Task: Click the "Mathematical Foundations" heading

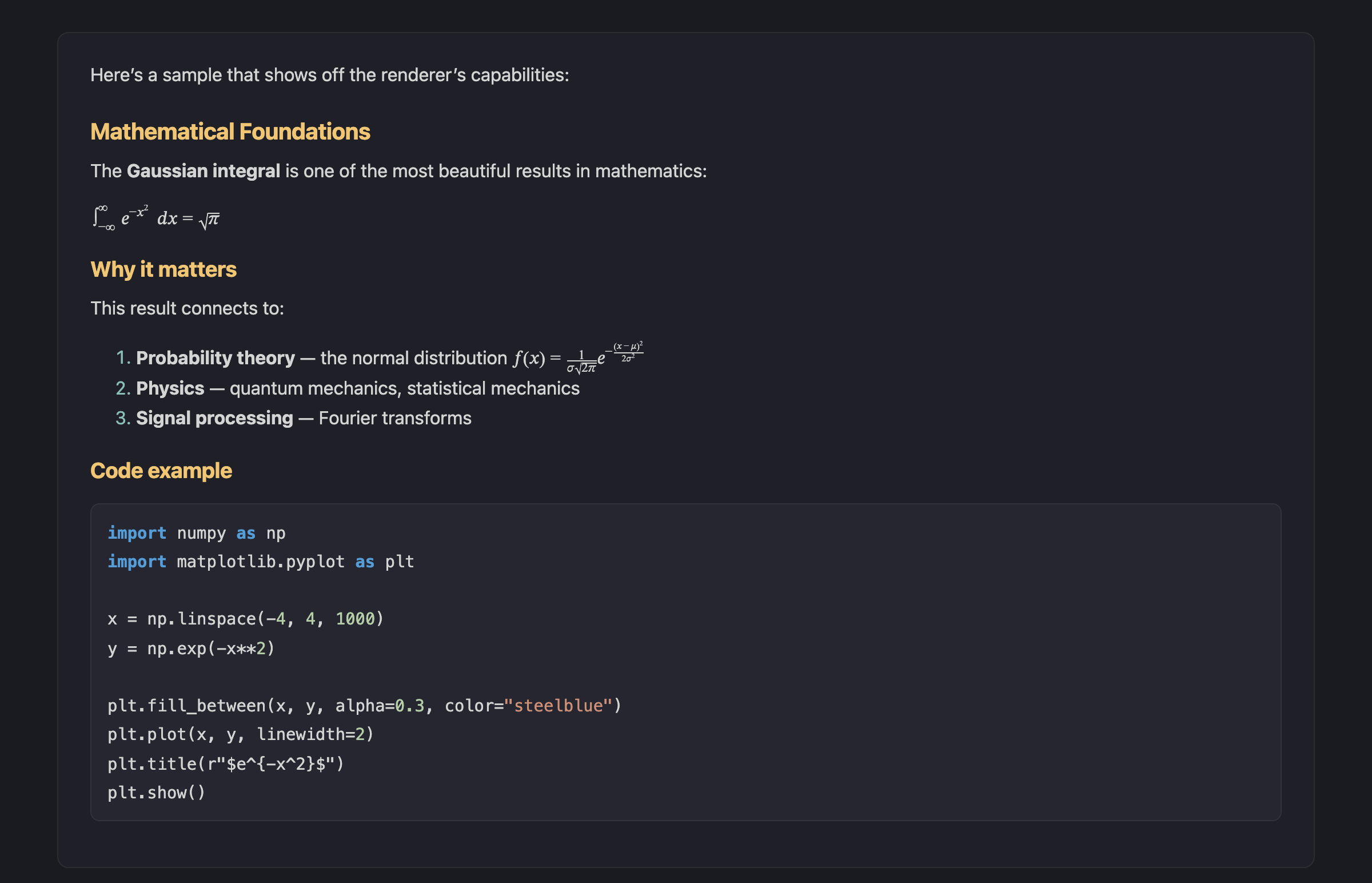Action: coord(230,132)
